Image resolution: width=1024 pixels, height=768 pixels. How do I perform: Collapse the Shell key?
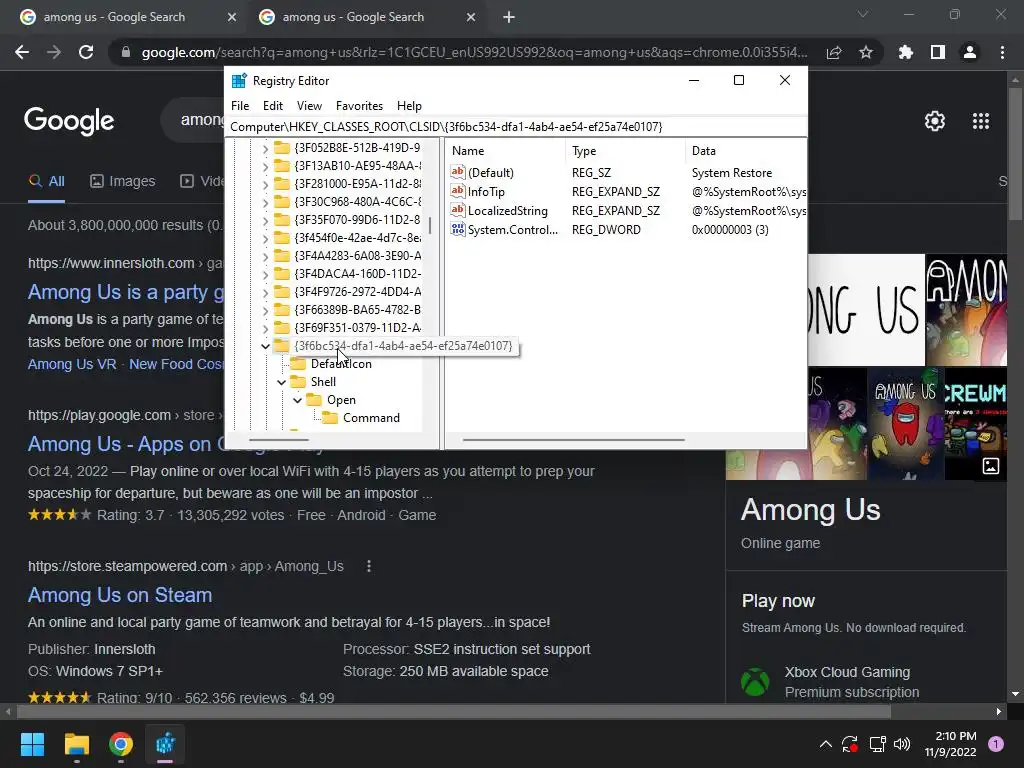(x=281, y=382)
